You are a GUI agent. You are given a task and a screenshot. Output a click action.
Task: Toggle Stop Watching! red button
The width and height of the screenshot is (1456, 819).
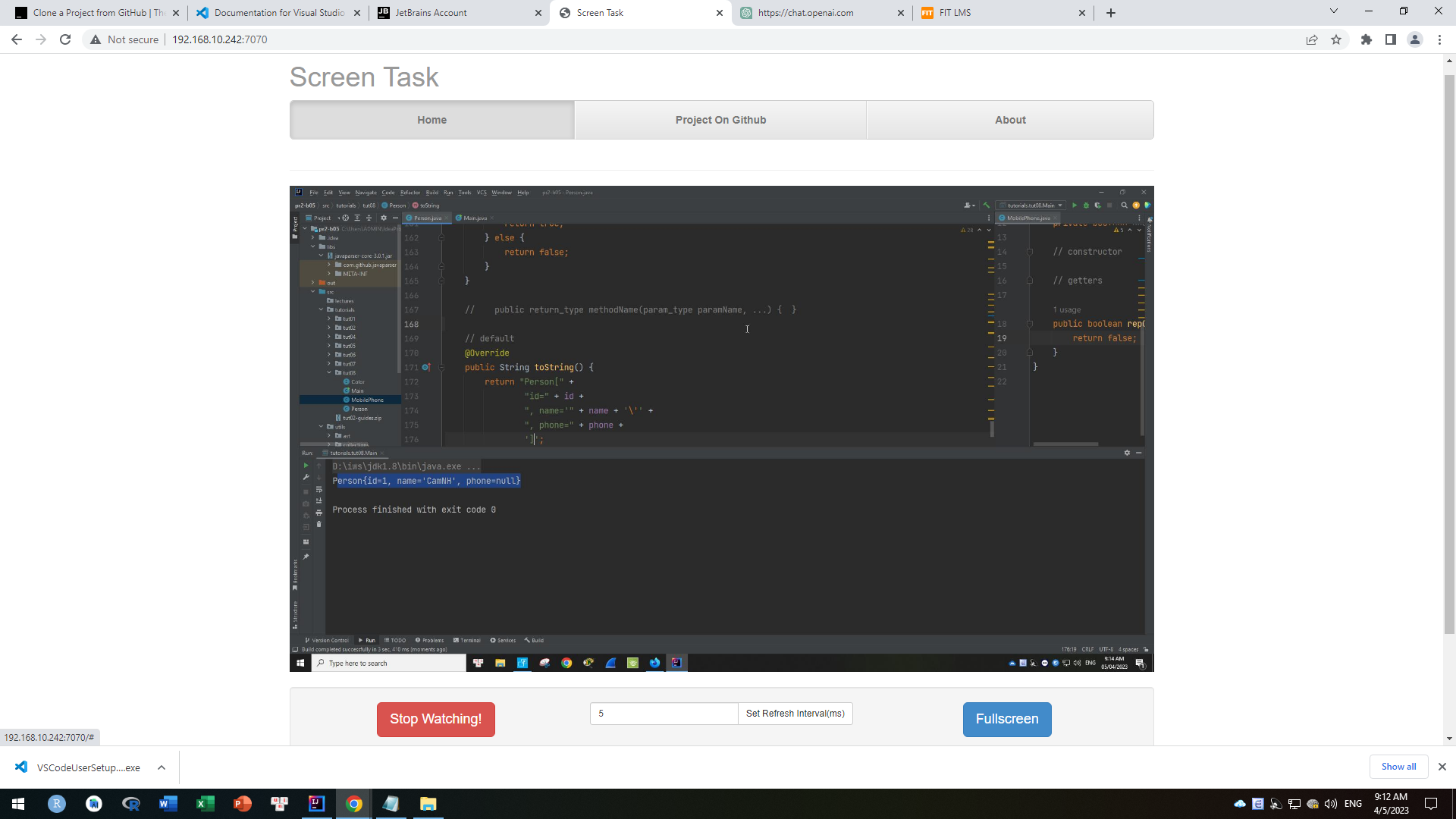coord(435,719)
